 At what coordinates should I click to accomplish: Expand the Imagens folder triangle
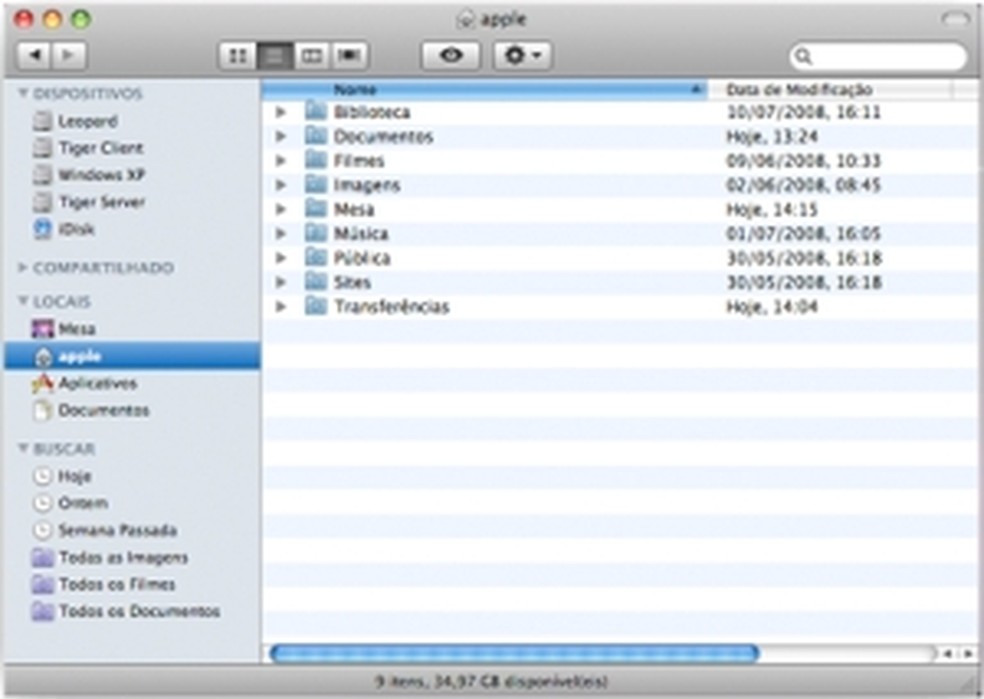point(281,185)
